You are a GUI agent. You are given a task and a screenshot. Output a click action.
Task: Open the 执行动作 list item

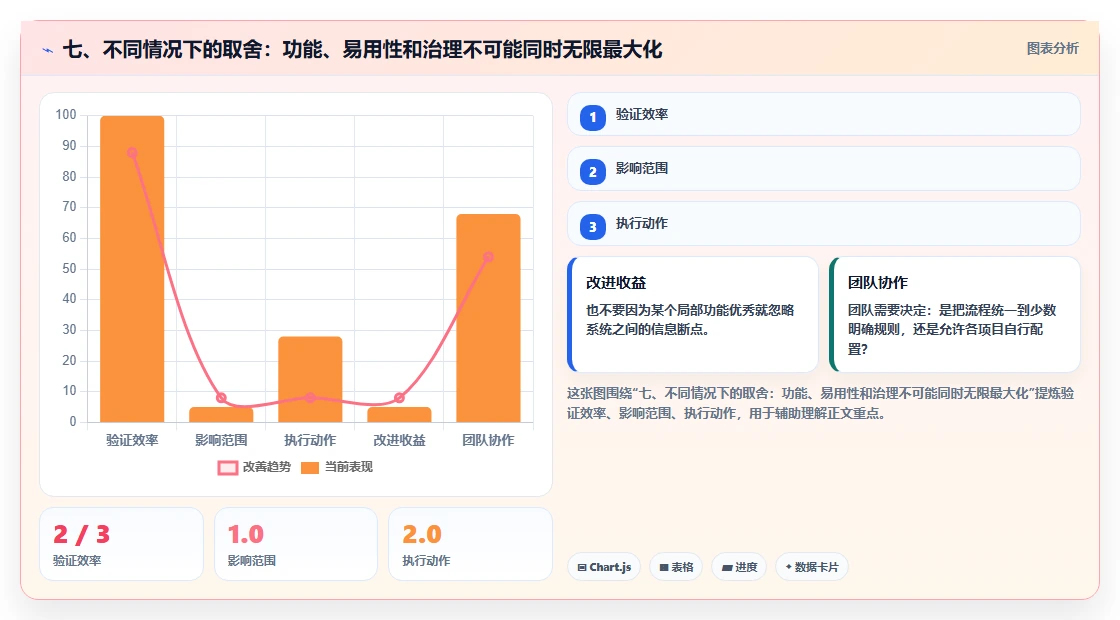[824, 224]
